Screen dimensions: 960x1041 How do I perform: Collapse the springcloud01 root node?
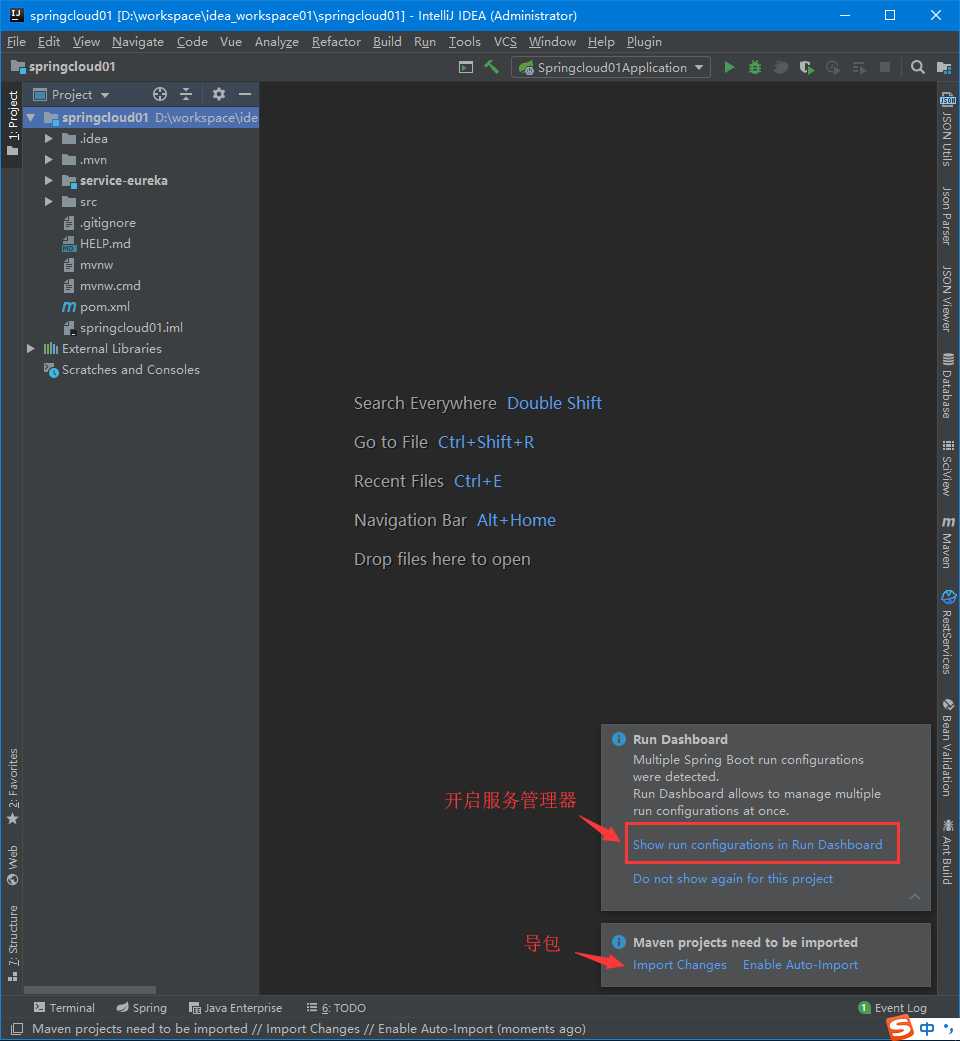click(x=31, y=118)
